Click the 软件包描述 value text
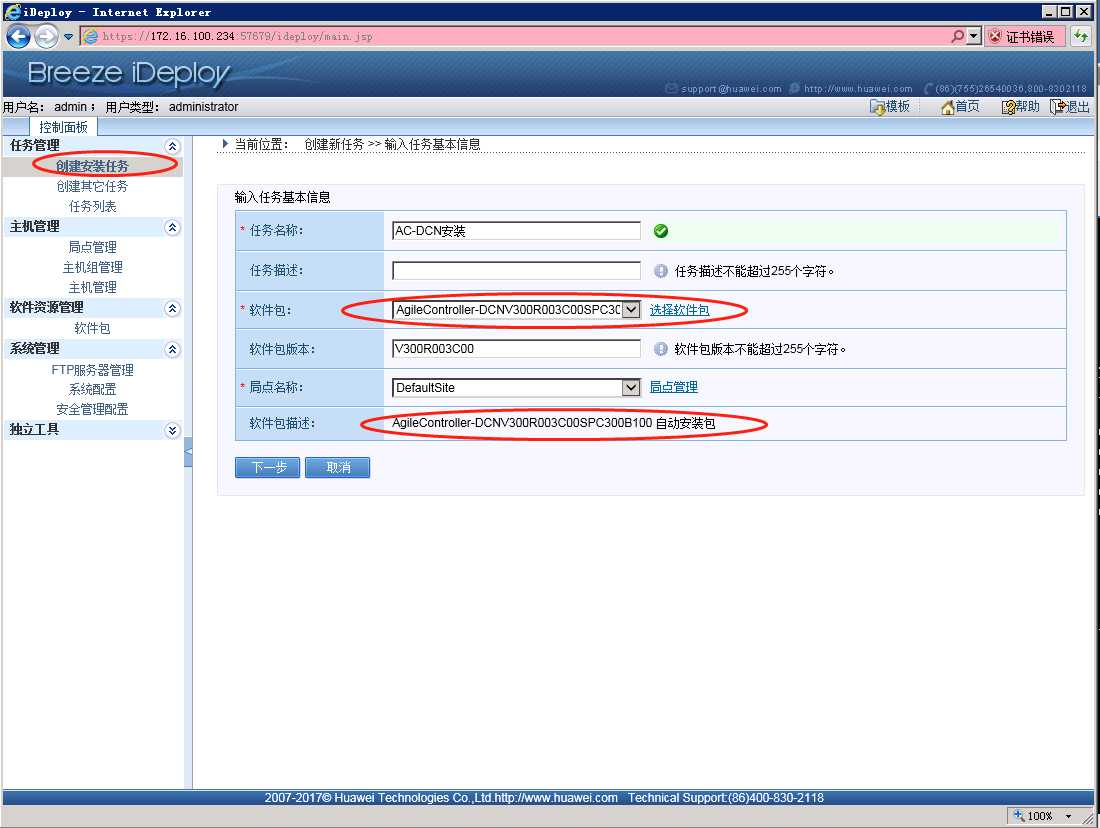 coord(554,423)
